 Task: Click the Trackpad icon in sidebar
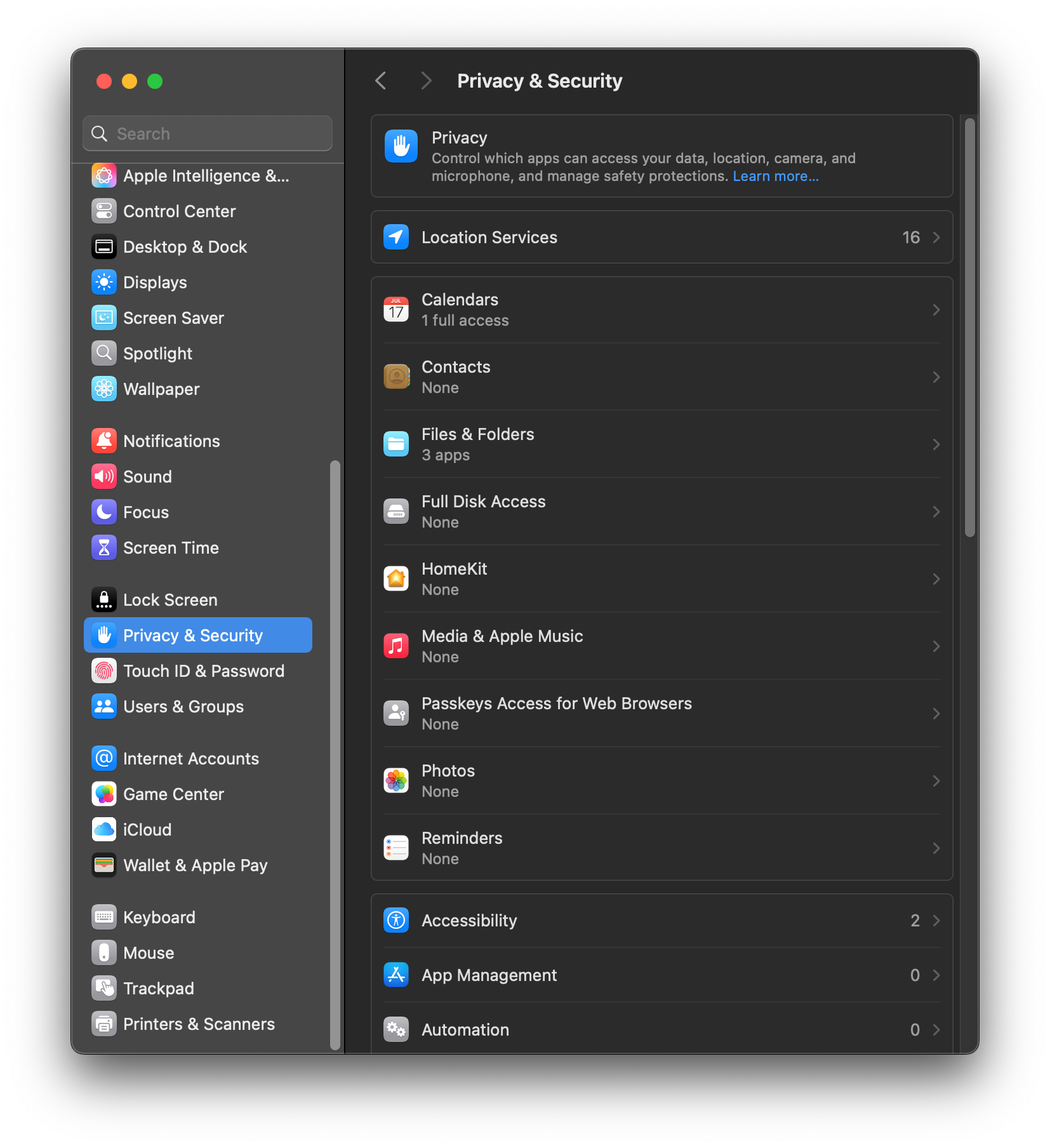104,989
